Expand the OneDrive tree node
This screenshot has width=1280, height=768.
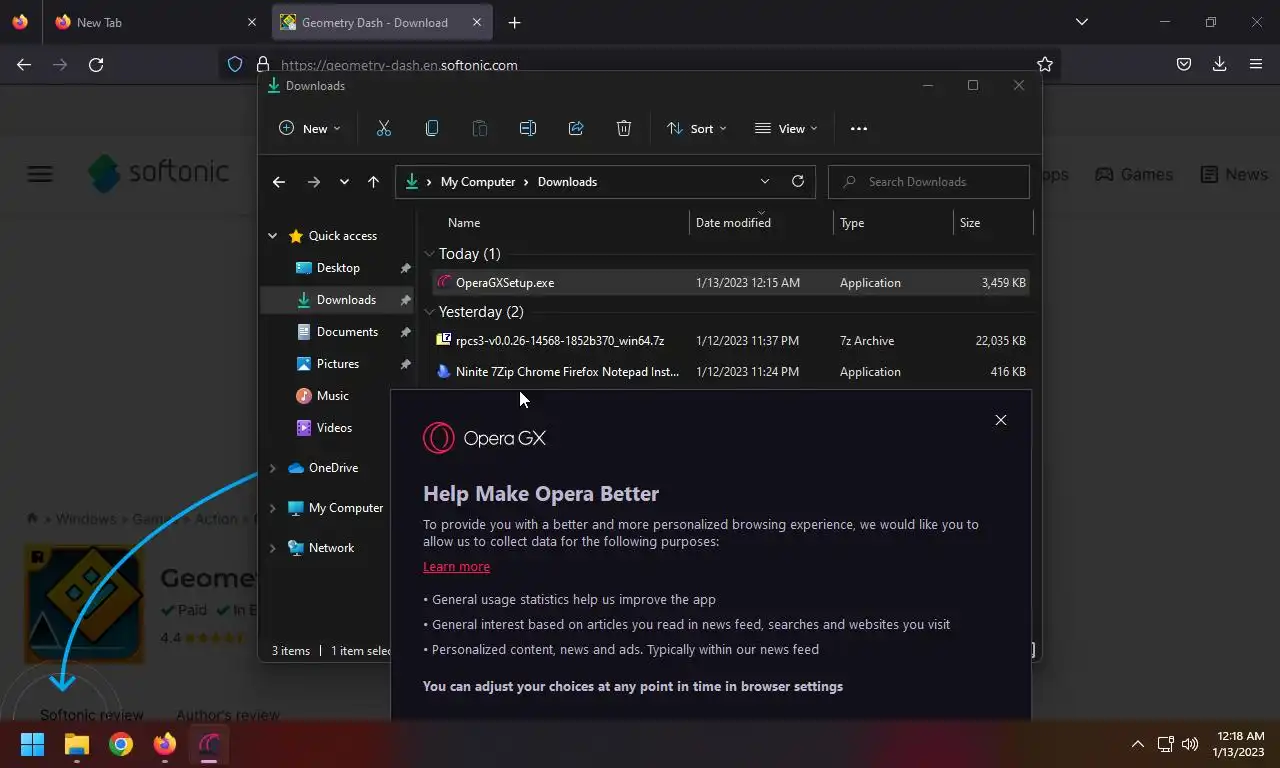tap(272, 468)
